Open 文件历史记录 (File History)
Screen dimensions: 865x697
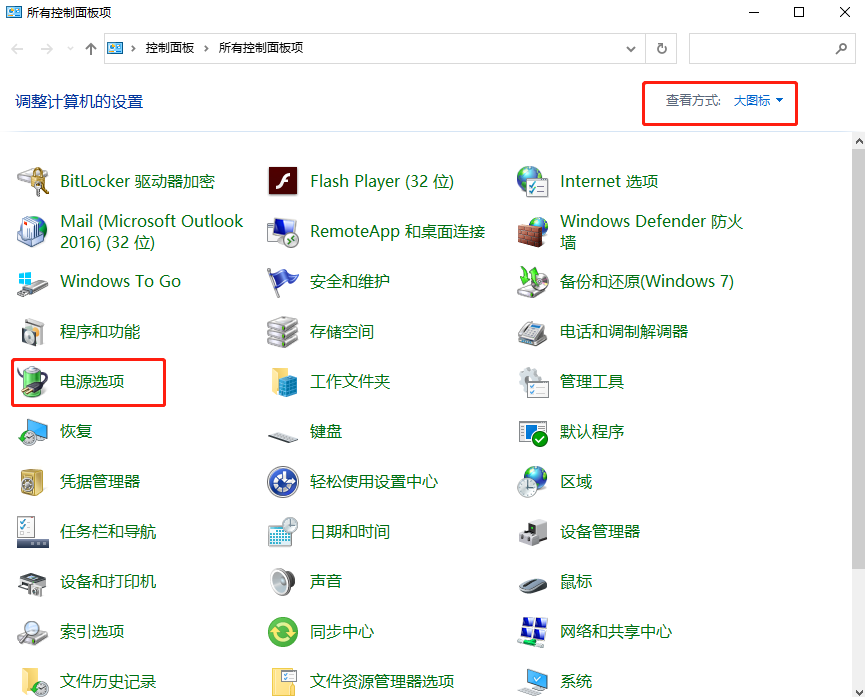(107, 682)
